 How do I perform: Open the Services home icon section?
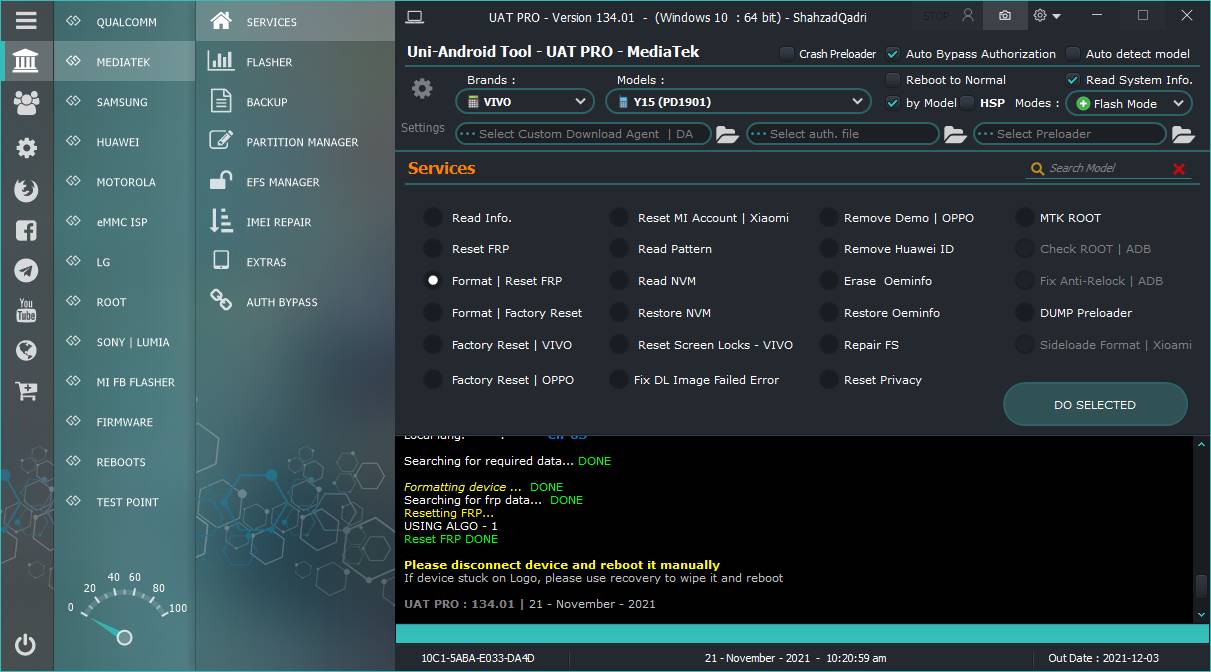click(222, 21)
